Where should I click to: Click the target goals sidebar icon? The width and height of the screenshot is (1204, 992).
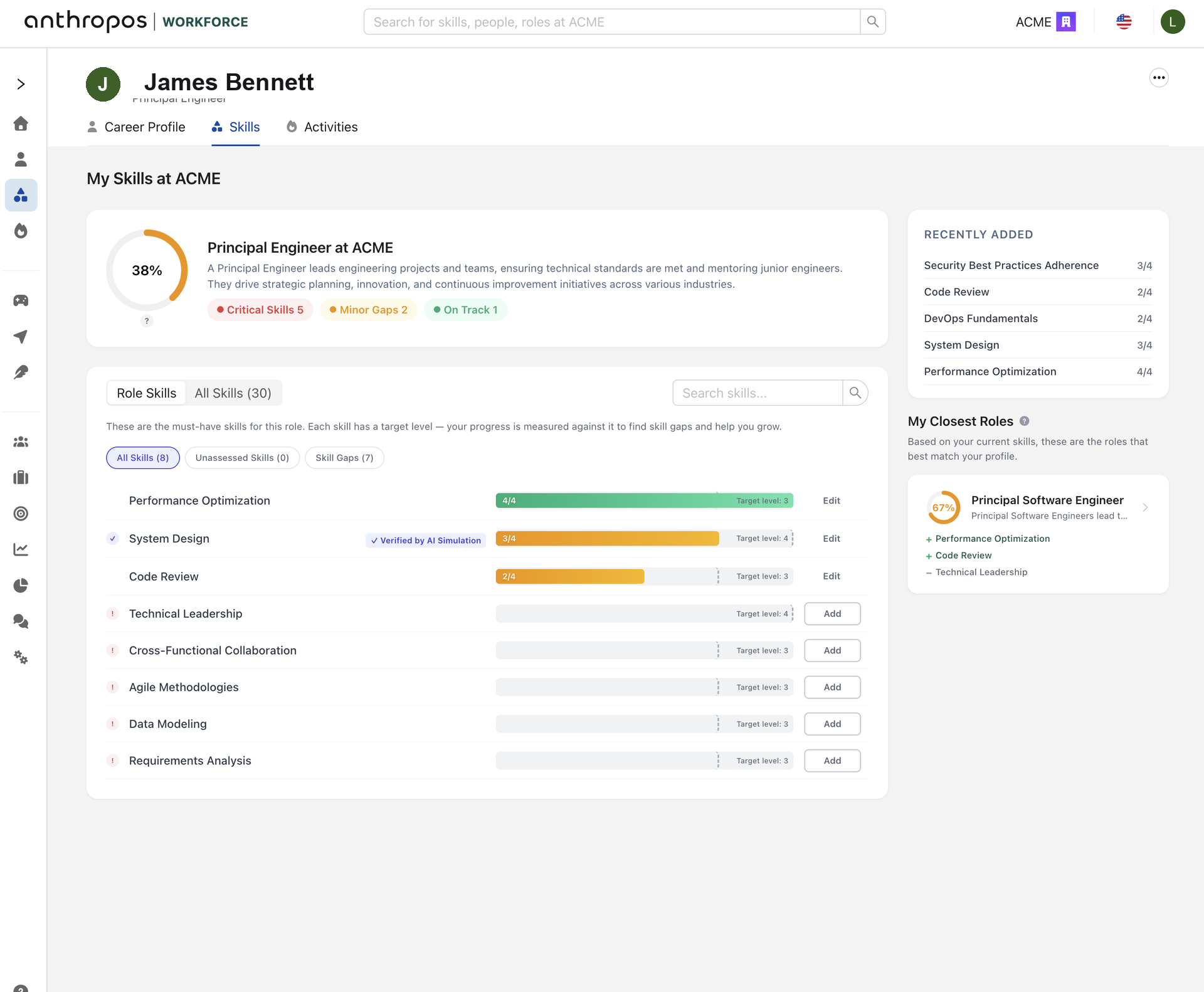coord(21,514)
